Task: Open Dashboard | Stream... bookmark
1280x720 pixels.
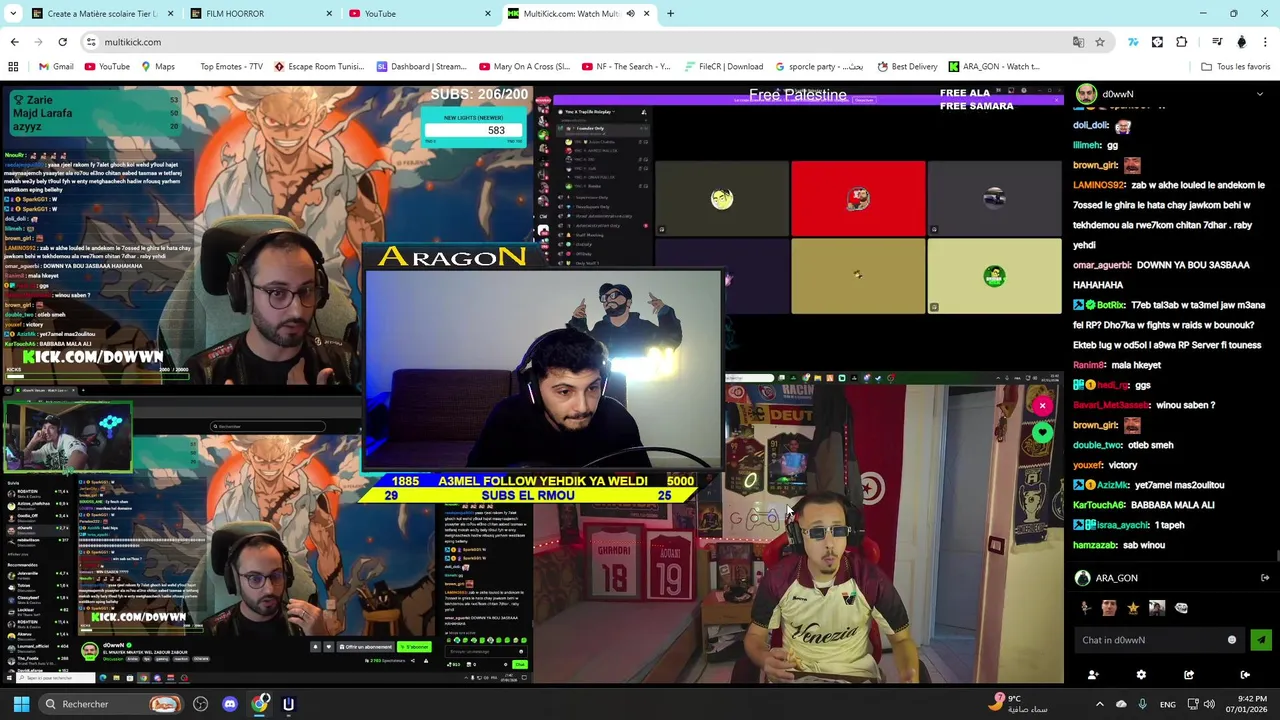Action: click(421, 67)
